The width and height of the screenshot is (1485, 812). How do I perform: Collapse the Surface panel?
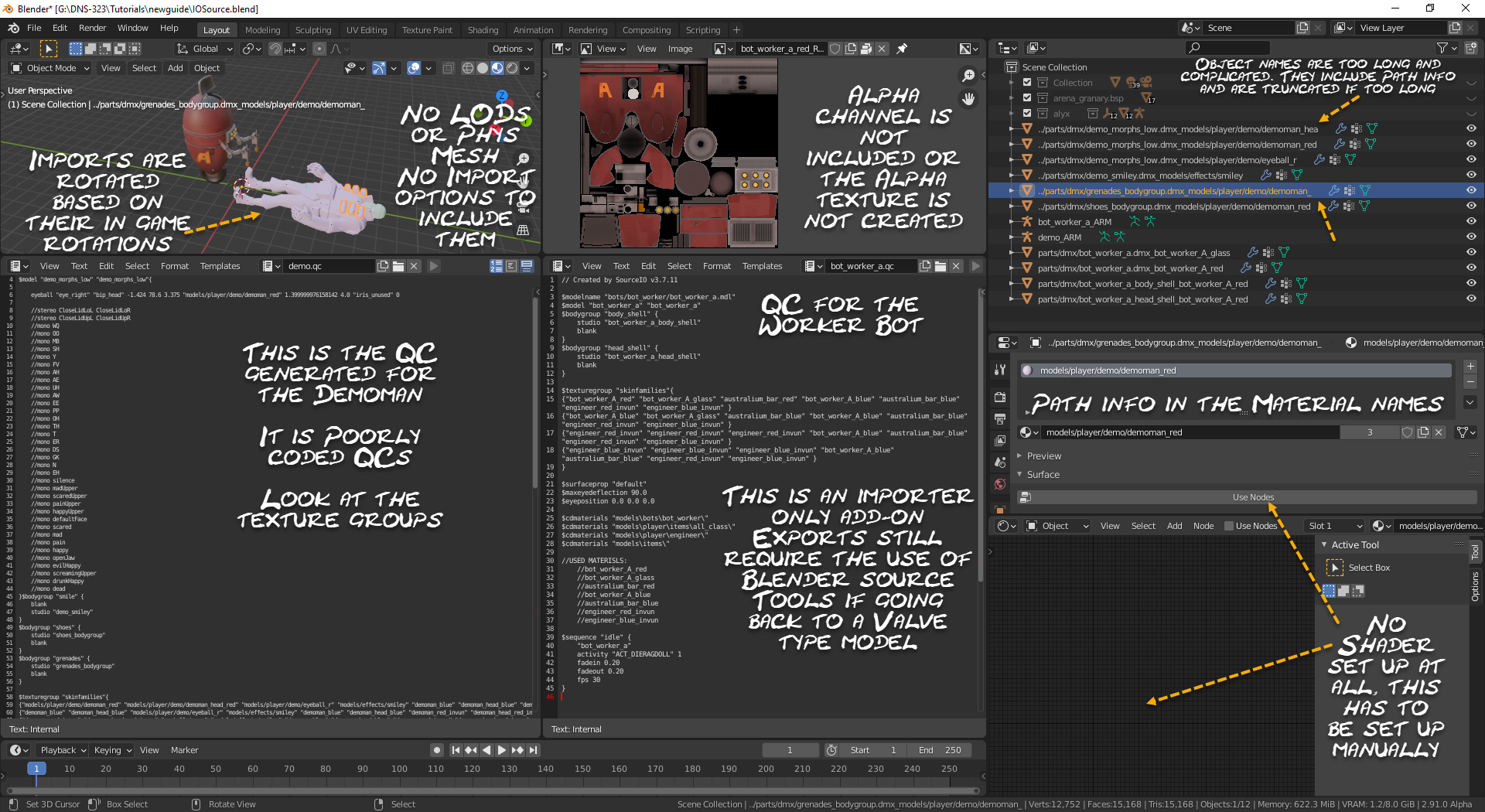click(1043, 475)
